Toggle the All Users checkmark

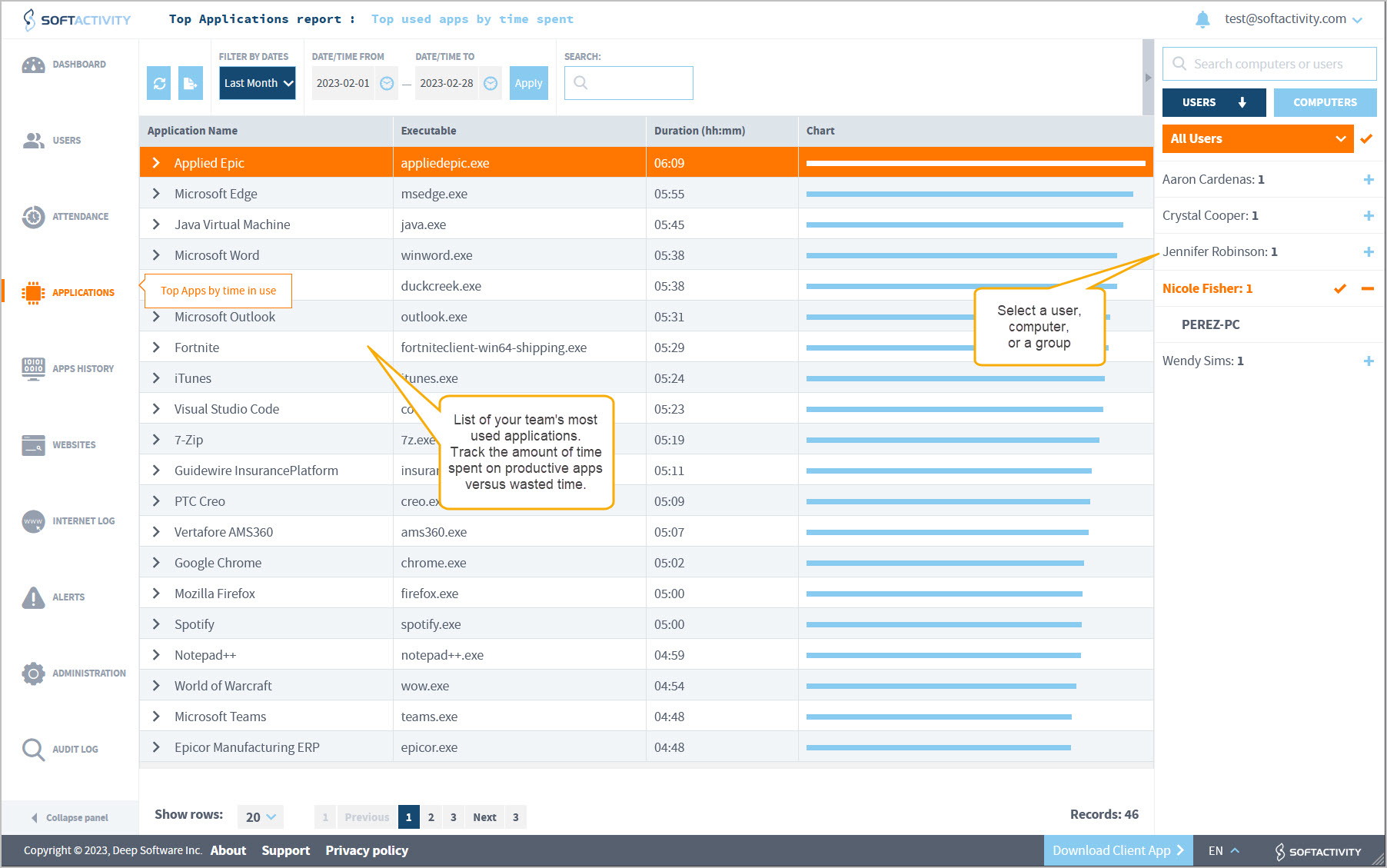pyautogui.click(x=1366, y=139)
